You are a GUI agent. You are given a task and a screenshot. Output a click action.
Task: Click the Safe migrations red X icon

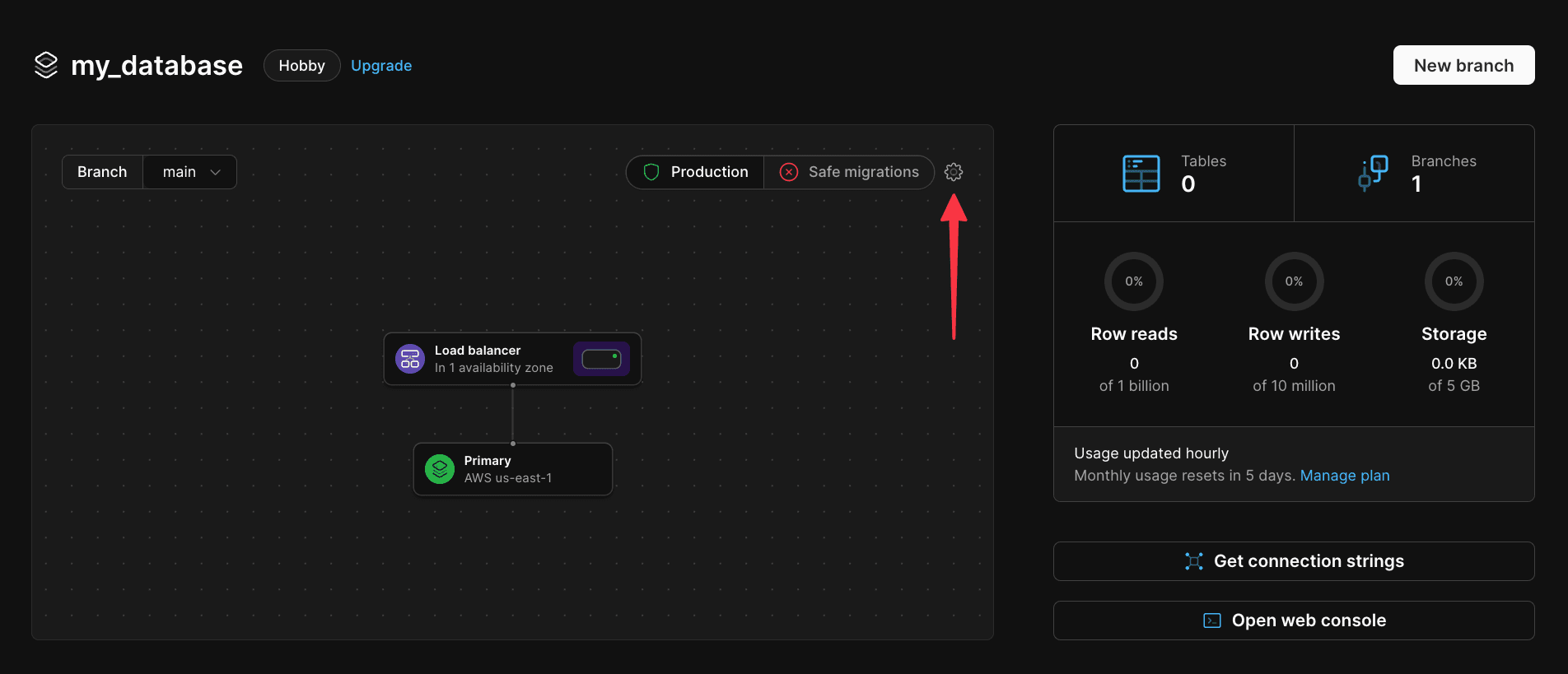789,172
